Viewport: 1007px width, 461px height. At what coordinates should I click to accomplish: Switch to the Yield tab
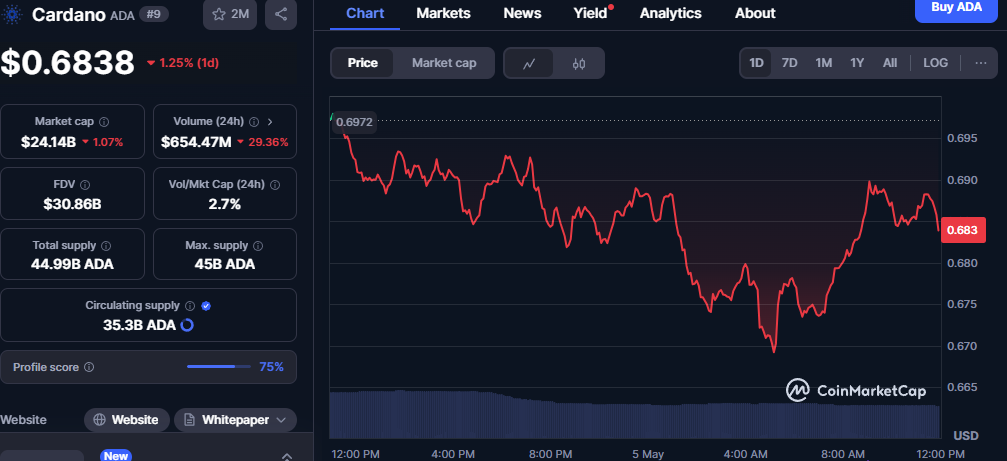(x=590, y=13)
